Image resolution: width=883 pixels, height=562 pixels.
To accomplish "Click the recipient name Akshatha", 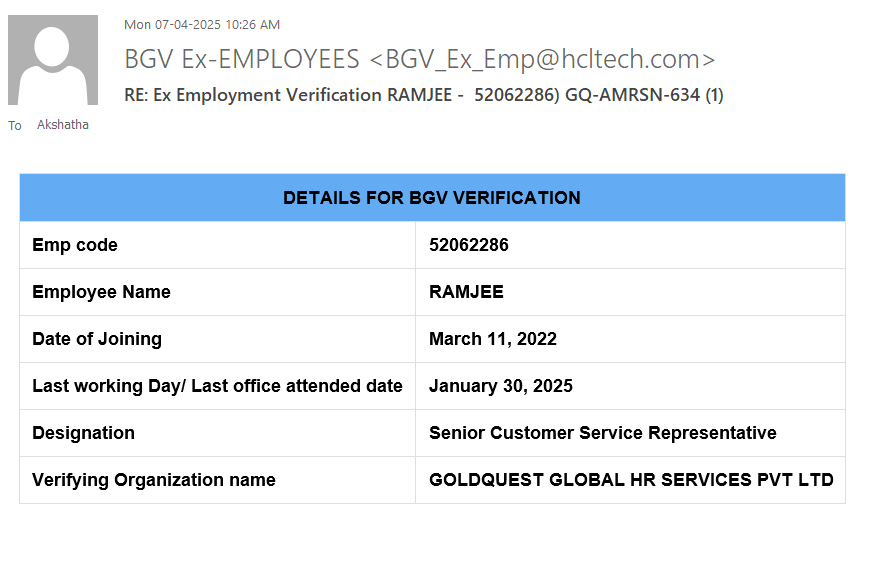I will point(62,125).
